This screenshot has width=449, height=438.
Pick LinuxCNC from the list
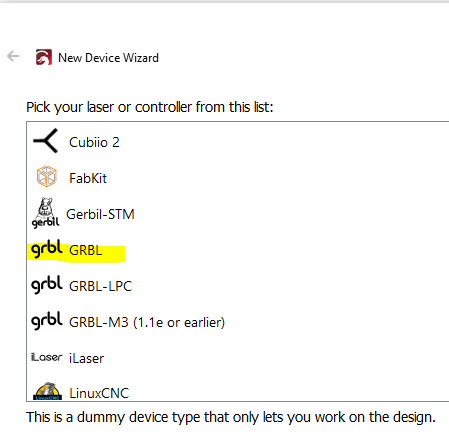pos(99,393)
